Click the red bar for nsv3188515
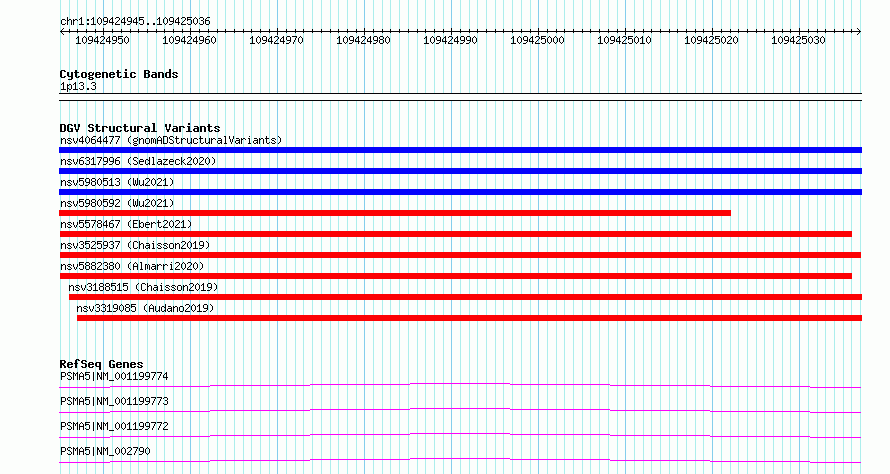Image resolution: width=890 pixels, height=474 pixels. click(x=465, y=297)
